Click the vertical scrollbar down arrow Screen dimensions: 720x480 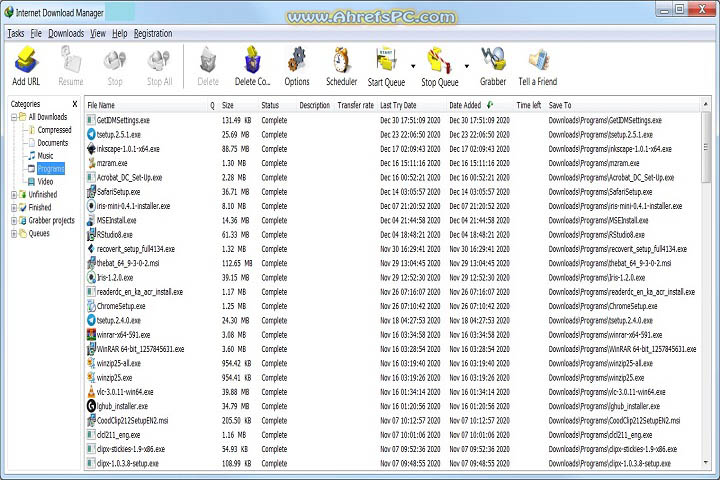(x=706, y=463)
